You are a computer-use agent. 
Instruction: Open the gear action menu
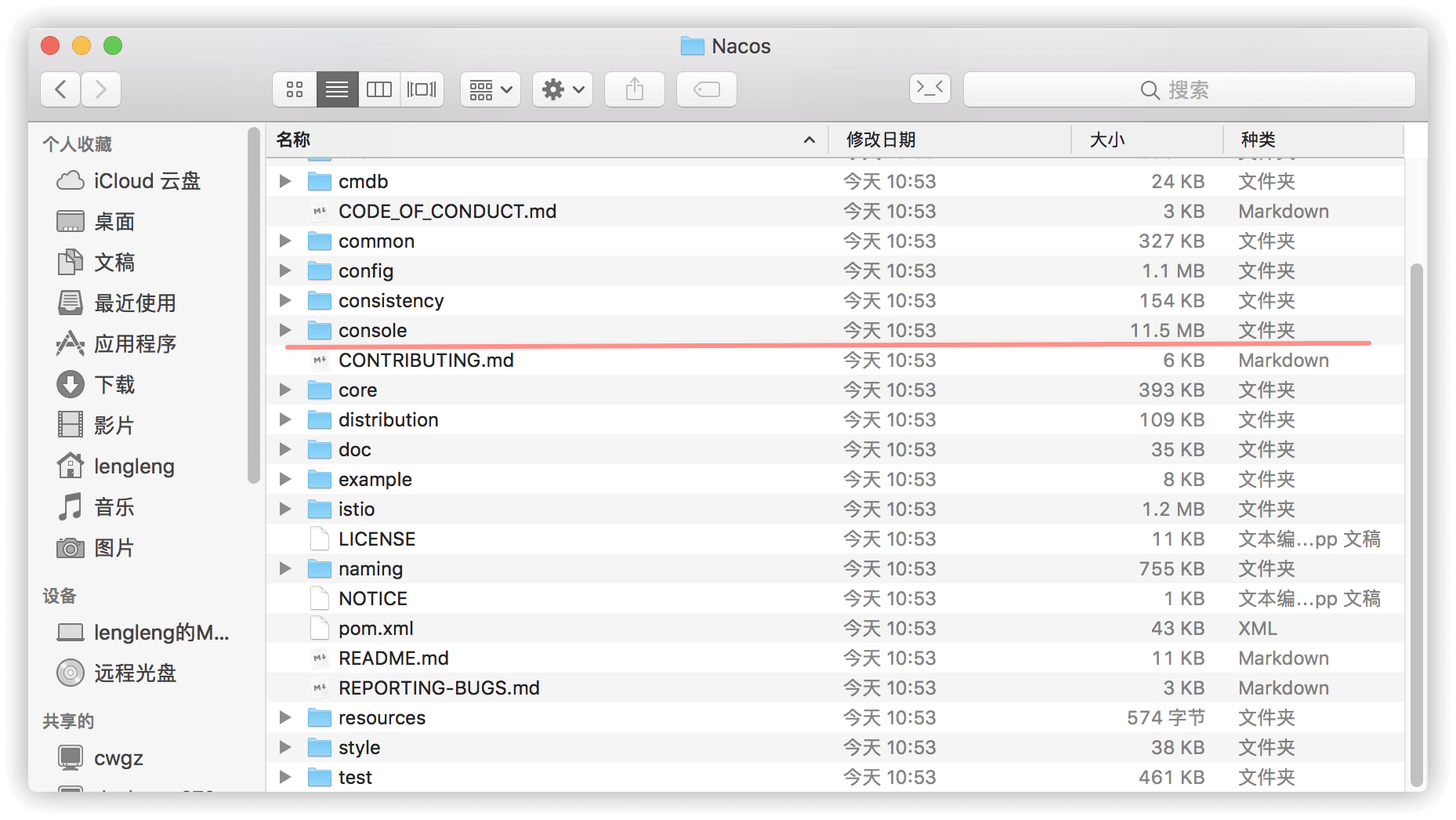pos(563,89)
